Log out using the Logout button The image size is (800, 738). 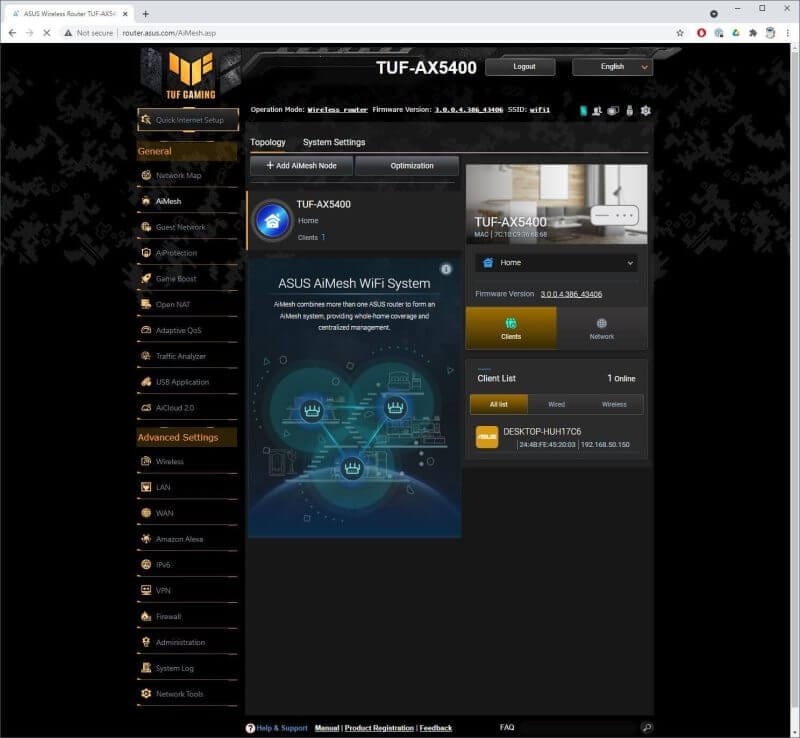(x=524, y=67)
